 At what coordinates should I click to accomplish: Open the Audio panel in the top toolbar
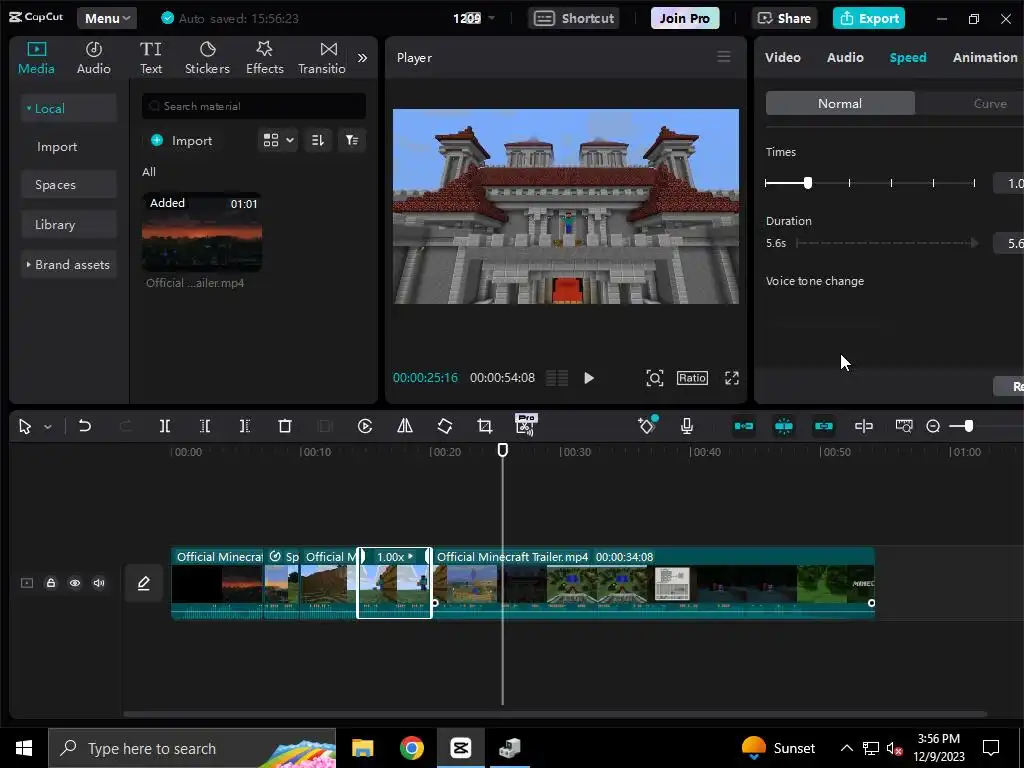pyautogui.click(x=93, y=58)
